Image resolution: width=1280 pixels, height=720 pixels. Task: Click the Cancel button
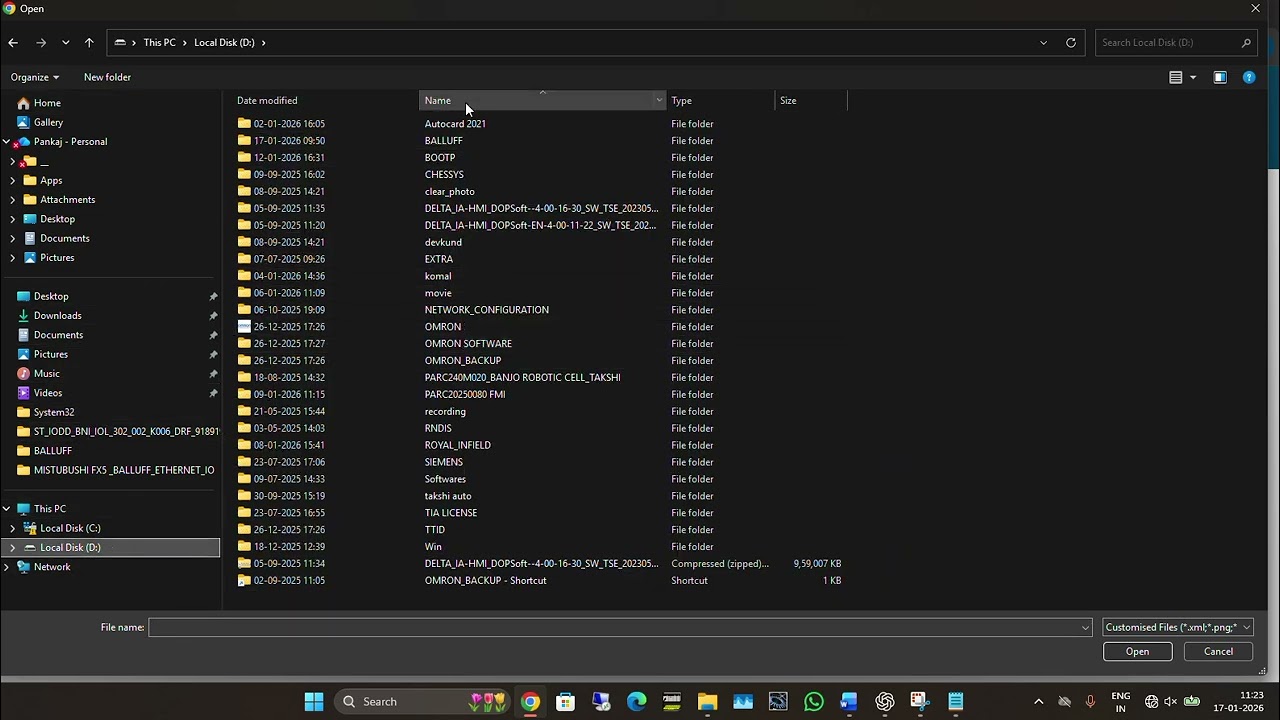point(1218,652)
